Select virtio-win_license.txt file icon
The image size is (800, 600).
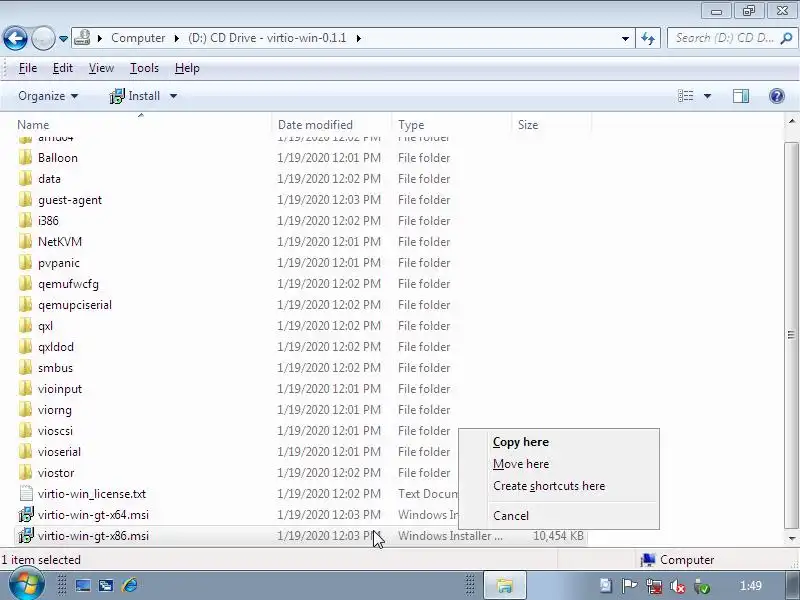click(x=26, y=493)
